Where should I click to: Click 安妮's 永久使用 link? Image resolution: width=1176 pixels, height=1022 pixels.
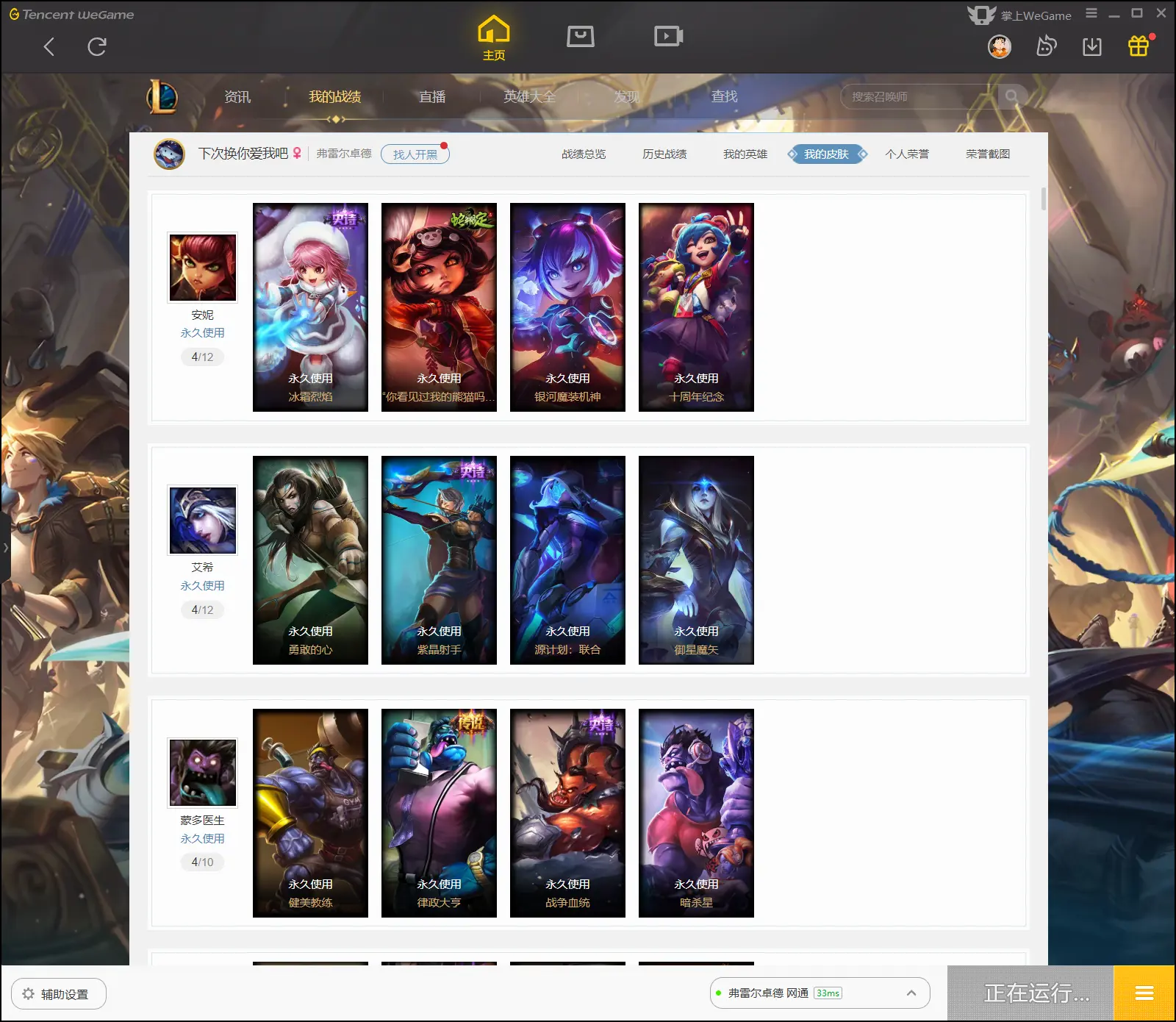tap(203, 333)
